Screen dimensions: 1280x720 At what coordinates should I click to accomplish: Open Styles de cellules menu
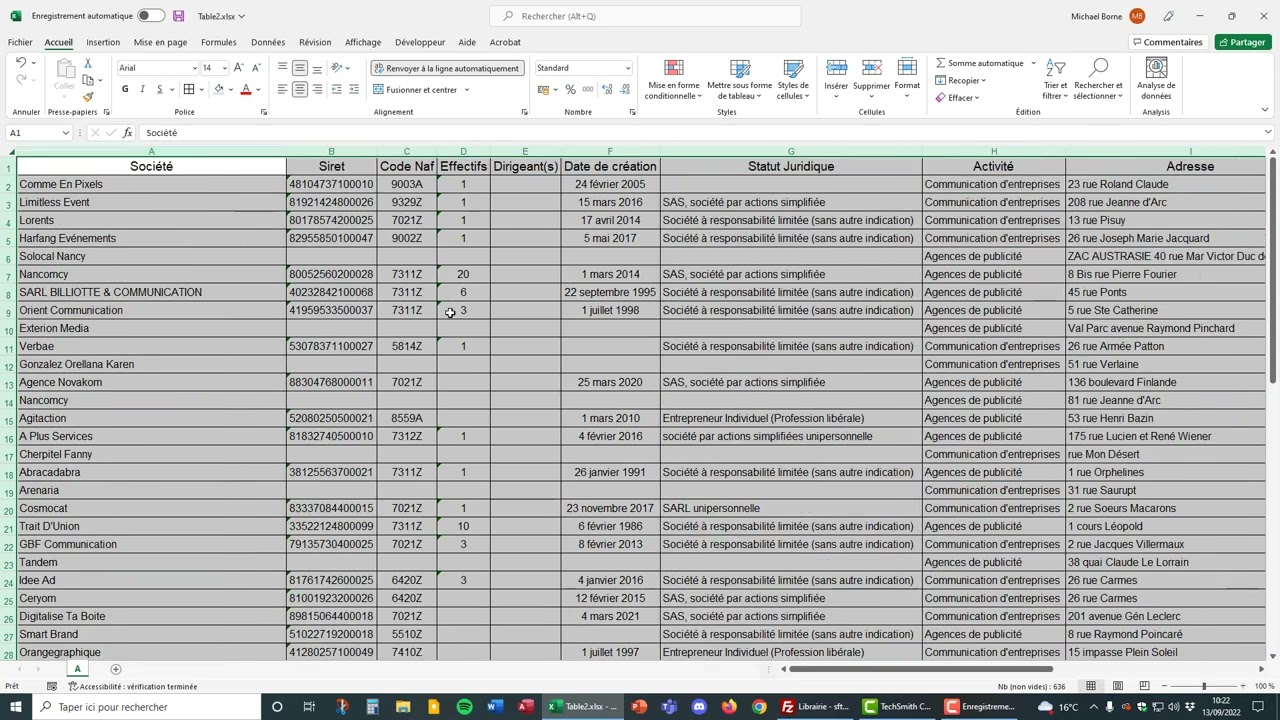[793, 79]
